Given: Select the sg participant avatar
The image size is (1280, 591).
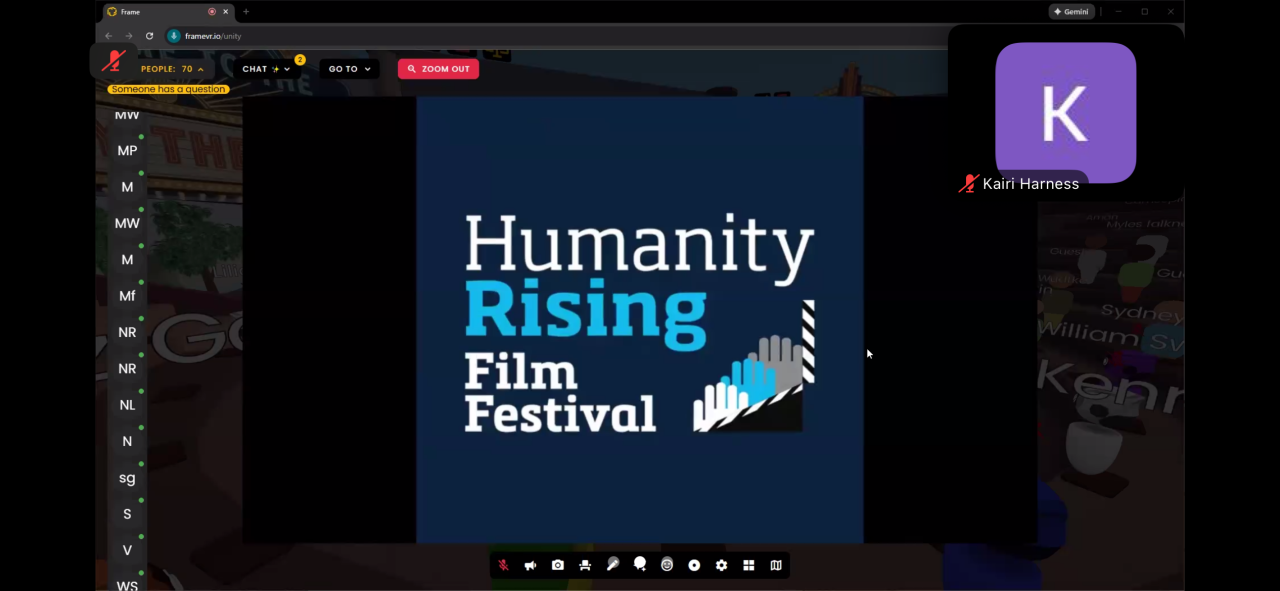Looking at the screenshot, I should [x=127, y=478].
